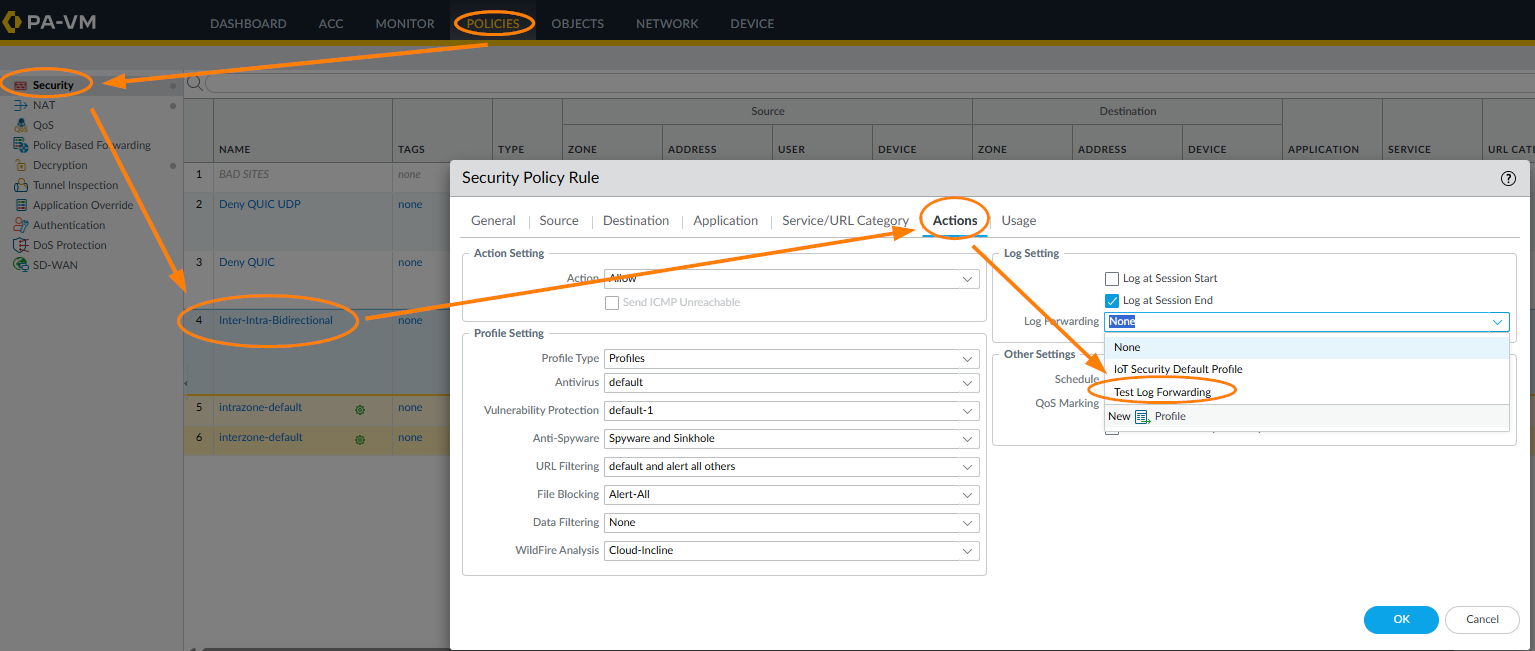The width and height of the screenshot is (1535, 651).
Task: Click the policy search input field
Action: click(x=860, y=83)
